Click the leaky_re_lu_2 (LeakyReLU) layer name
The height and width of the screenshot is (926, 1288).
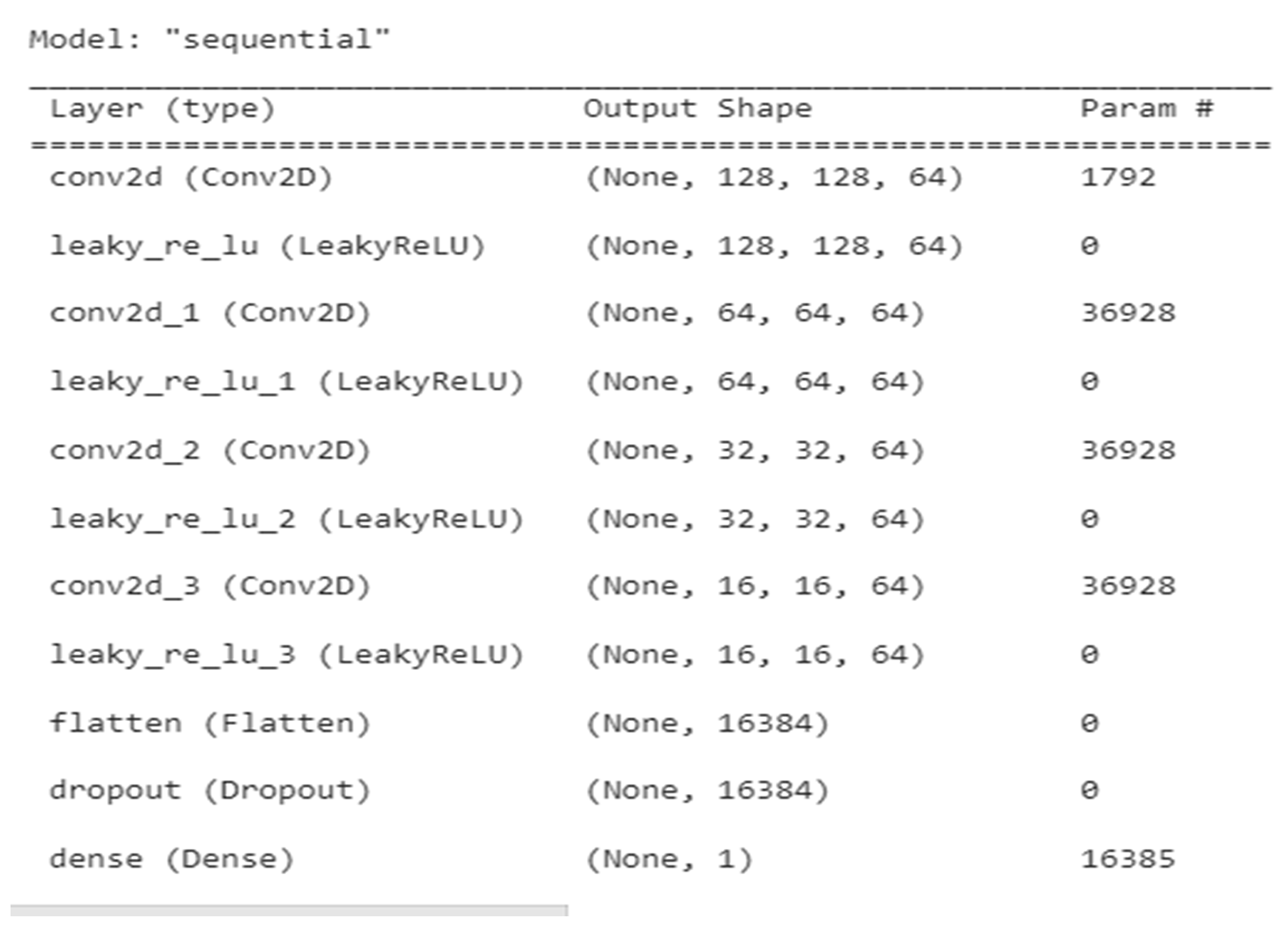click(x=286, y=518)
